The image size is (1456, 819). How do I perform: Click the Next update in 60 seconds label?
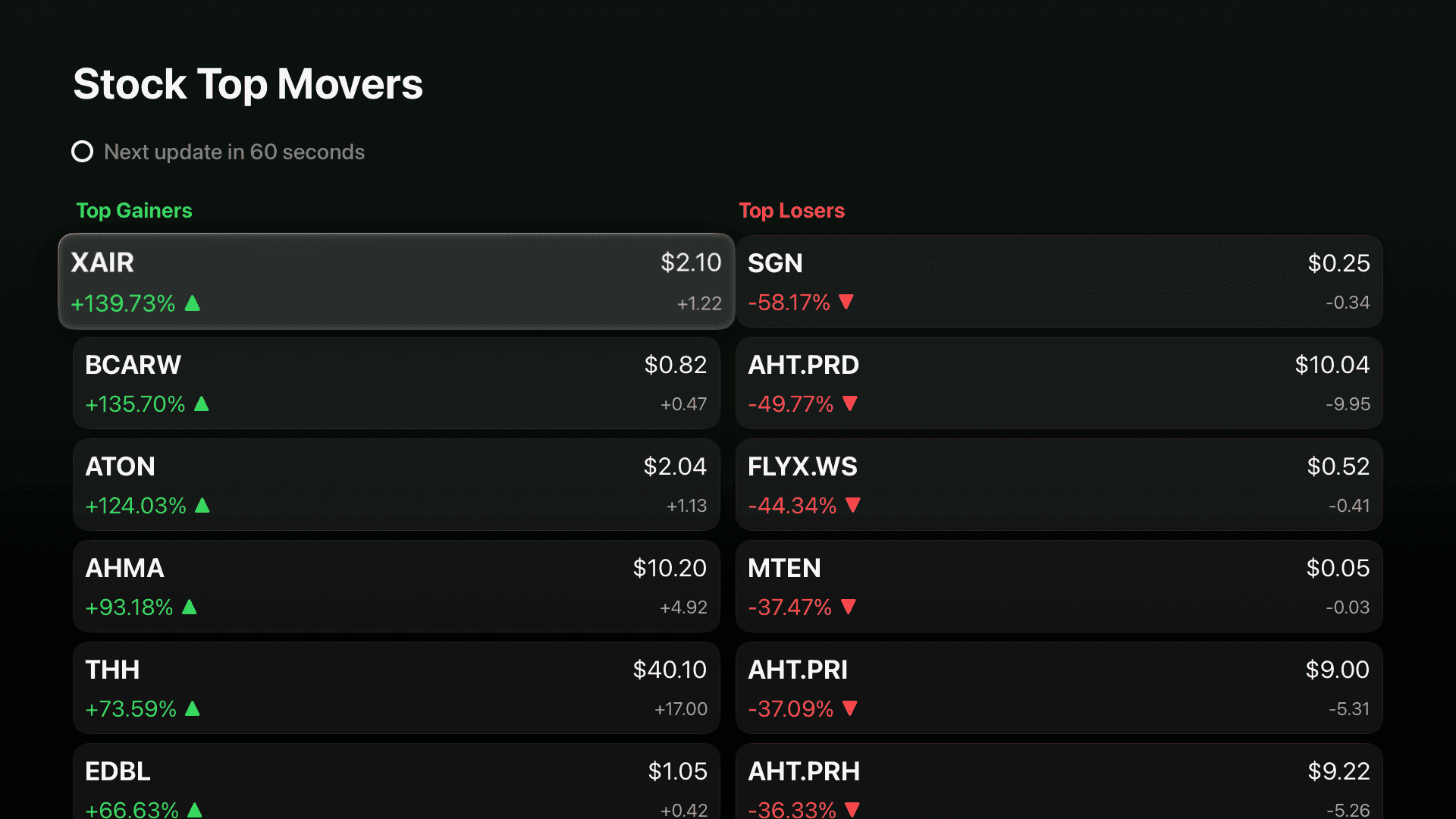pyautogui.click(x=234, y=152)
